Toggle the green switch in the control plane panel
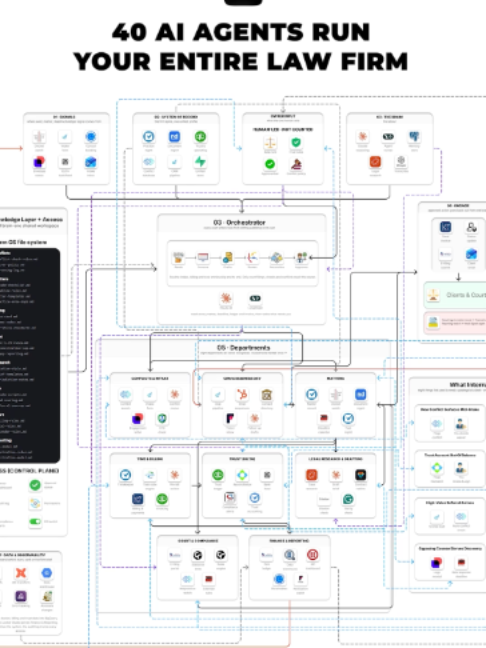The height and width of the screenshot is (648, 486). [x=35, y=521]
